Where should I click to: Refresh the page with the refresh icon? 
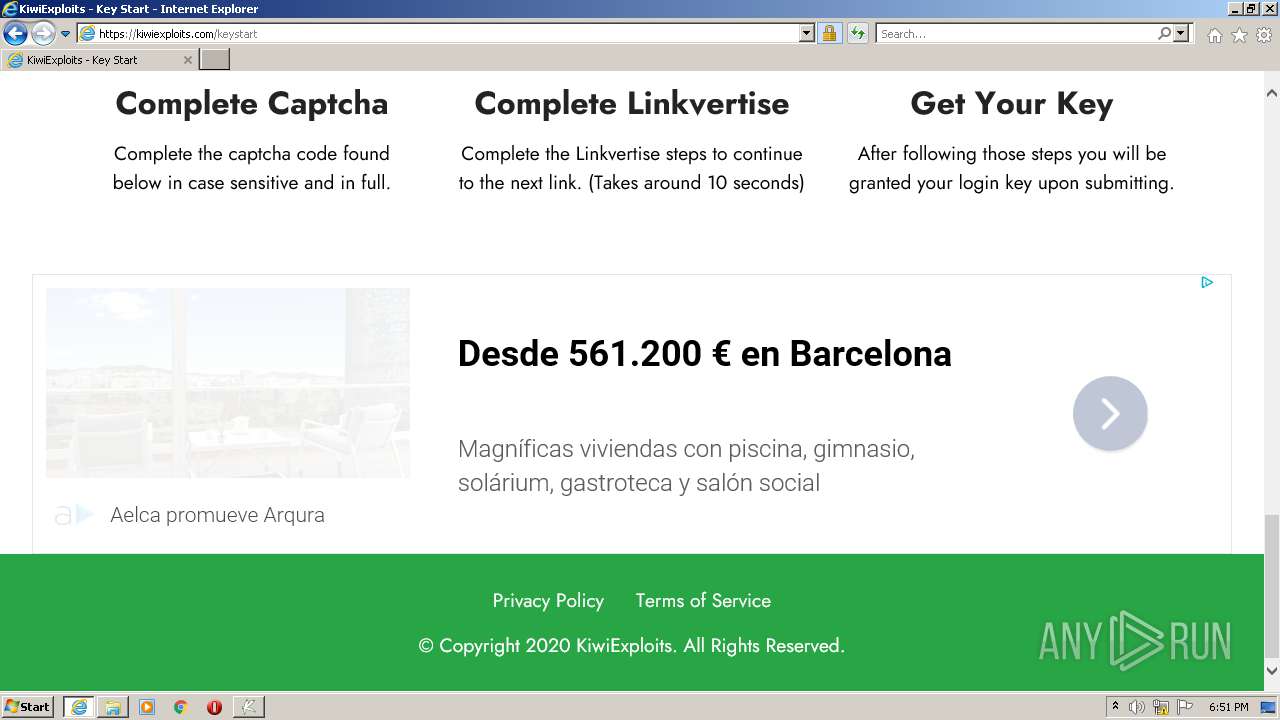click(857, 34)
